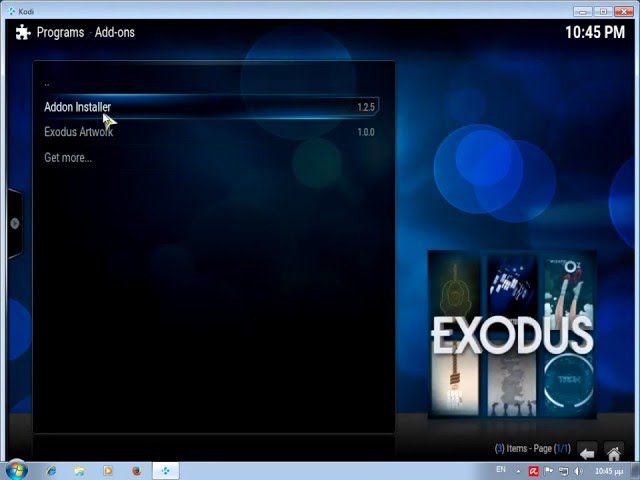The width and height of the screenshot is (640, 480).
Task: Open the Addon Installer program add-on
Action: [211, 107]
